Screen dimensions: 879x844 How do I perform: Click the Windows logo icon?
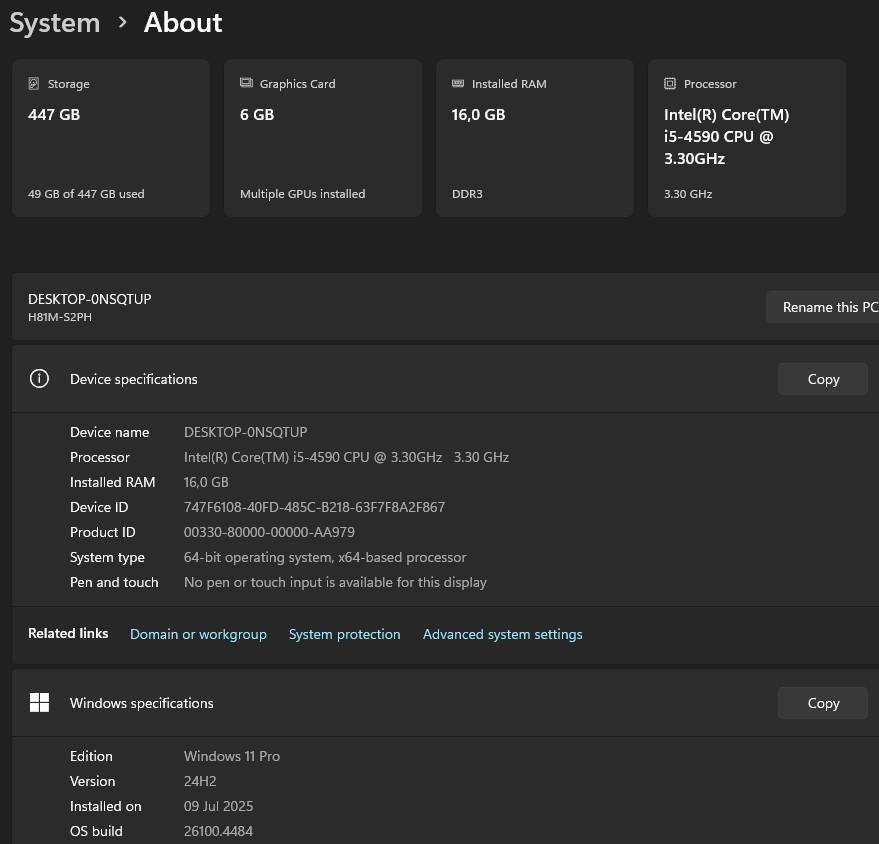click(x=39, y=703)
